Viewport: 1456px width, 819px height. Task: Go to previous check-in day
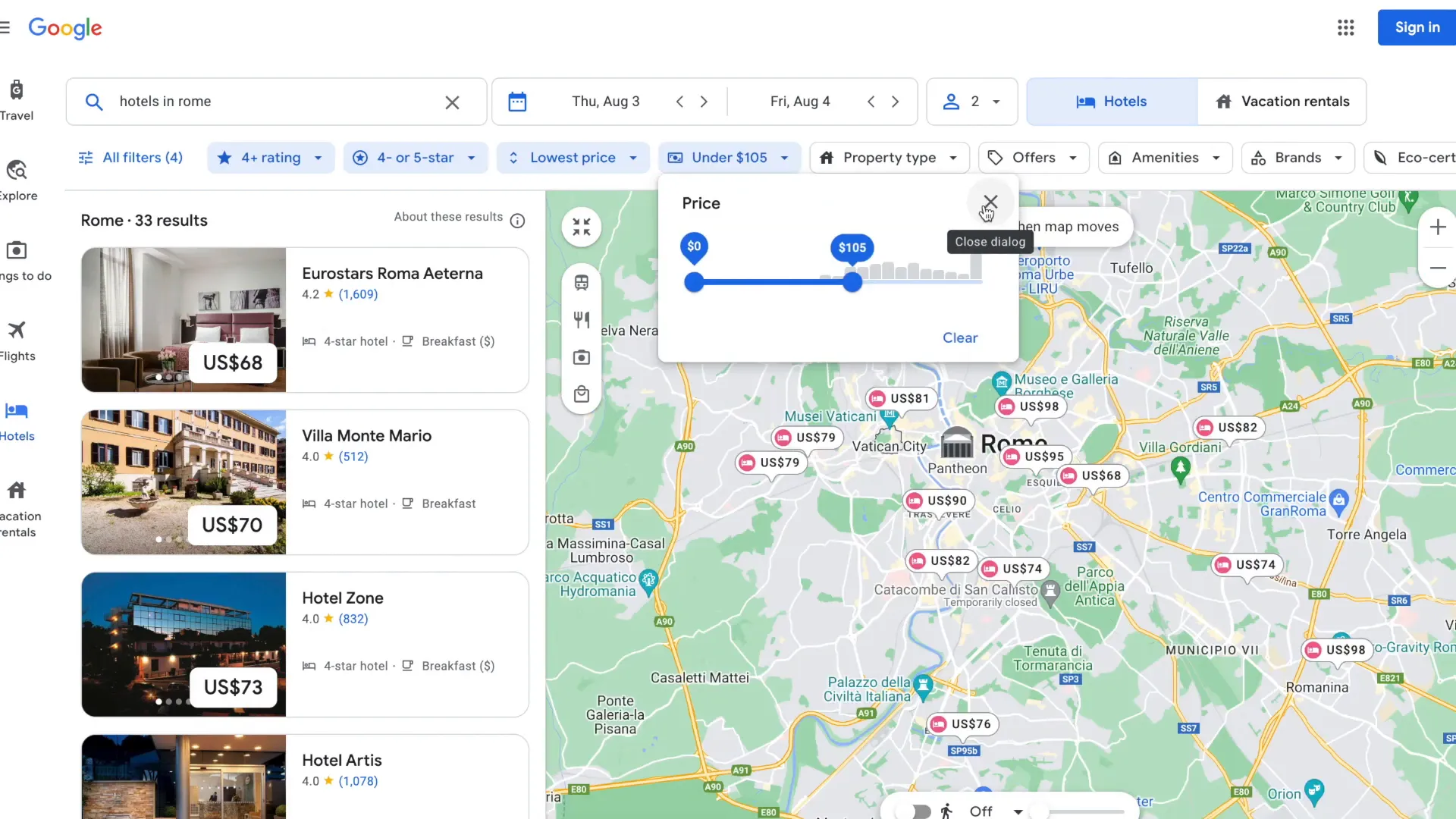coord(679,102)
